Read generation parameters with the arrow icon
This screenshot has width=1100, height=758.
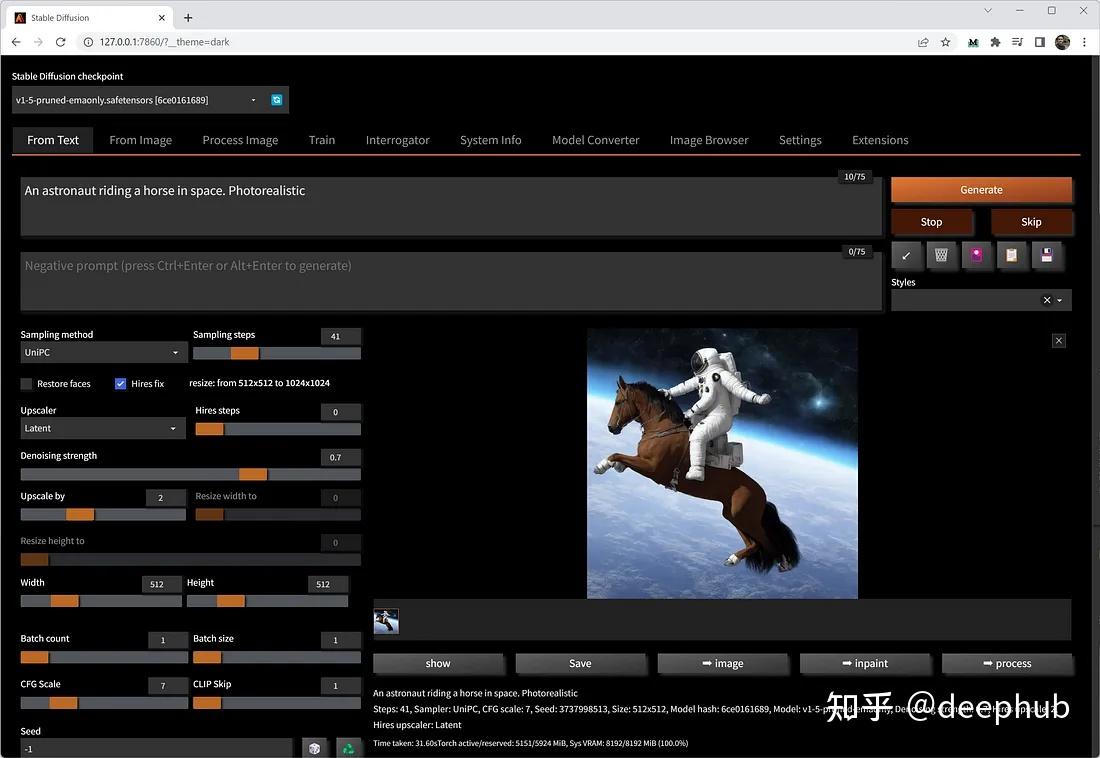(x=906, y=255)
